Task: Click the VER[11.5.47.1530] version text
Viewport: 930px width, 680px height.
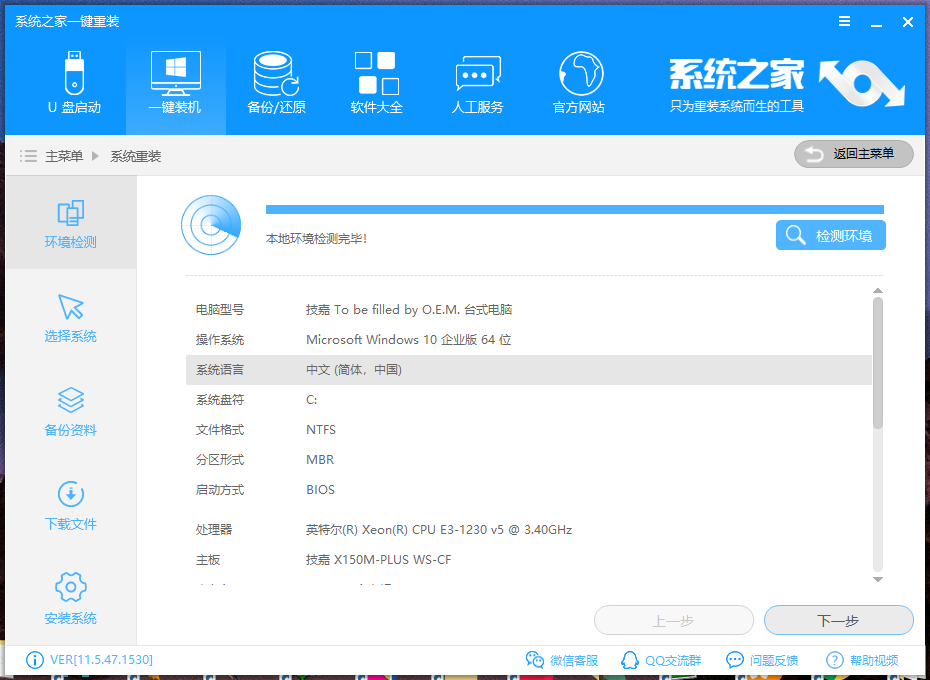Action: (101, 660)
